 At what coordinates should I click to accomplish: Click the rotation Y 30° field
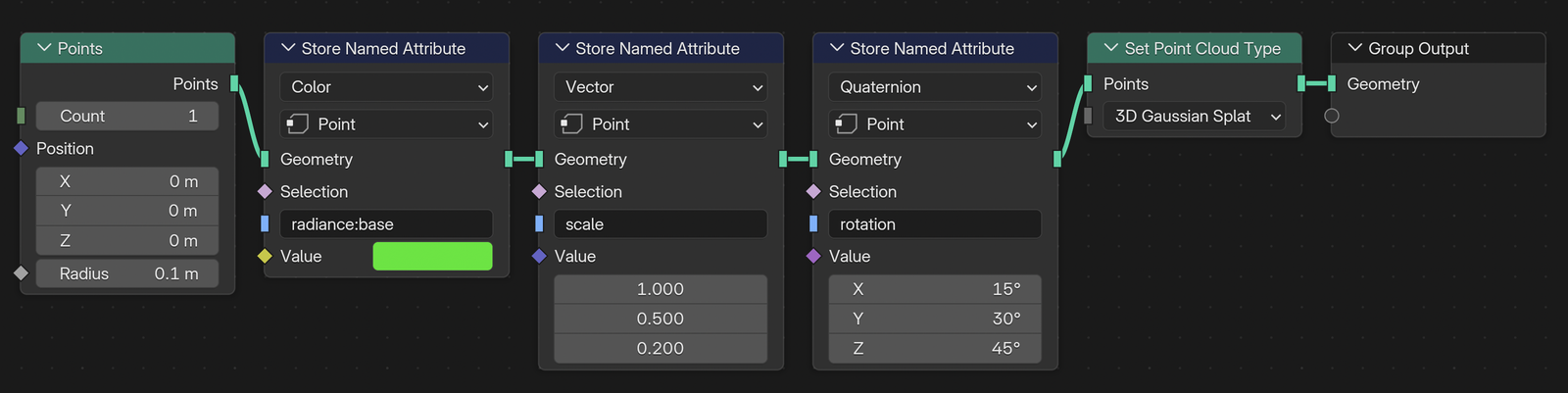(935, 319)
